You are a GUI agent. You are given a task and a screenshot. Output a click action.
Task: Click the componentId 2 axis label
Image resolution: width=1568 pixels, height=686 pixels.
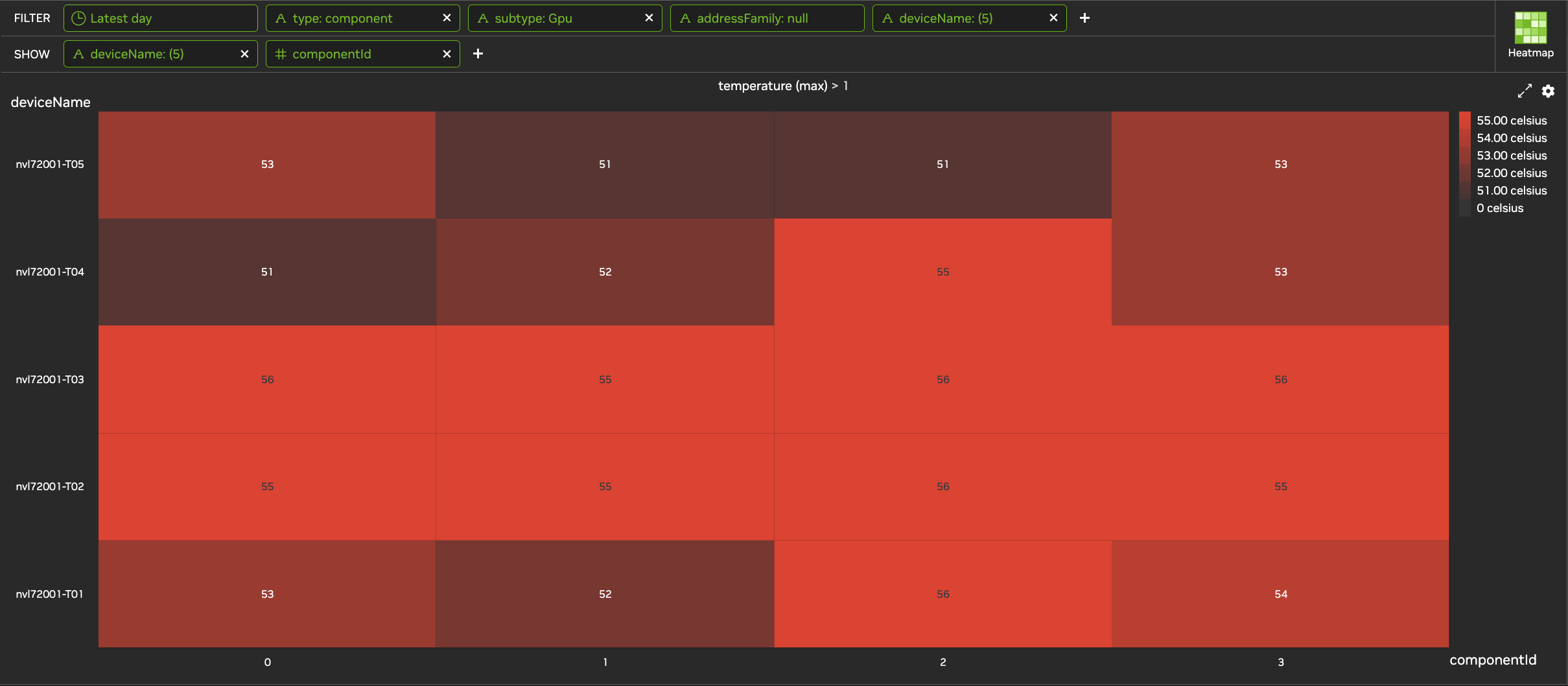[943, 663]
